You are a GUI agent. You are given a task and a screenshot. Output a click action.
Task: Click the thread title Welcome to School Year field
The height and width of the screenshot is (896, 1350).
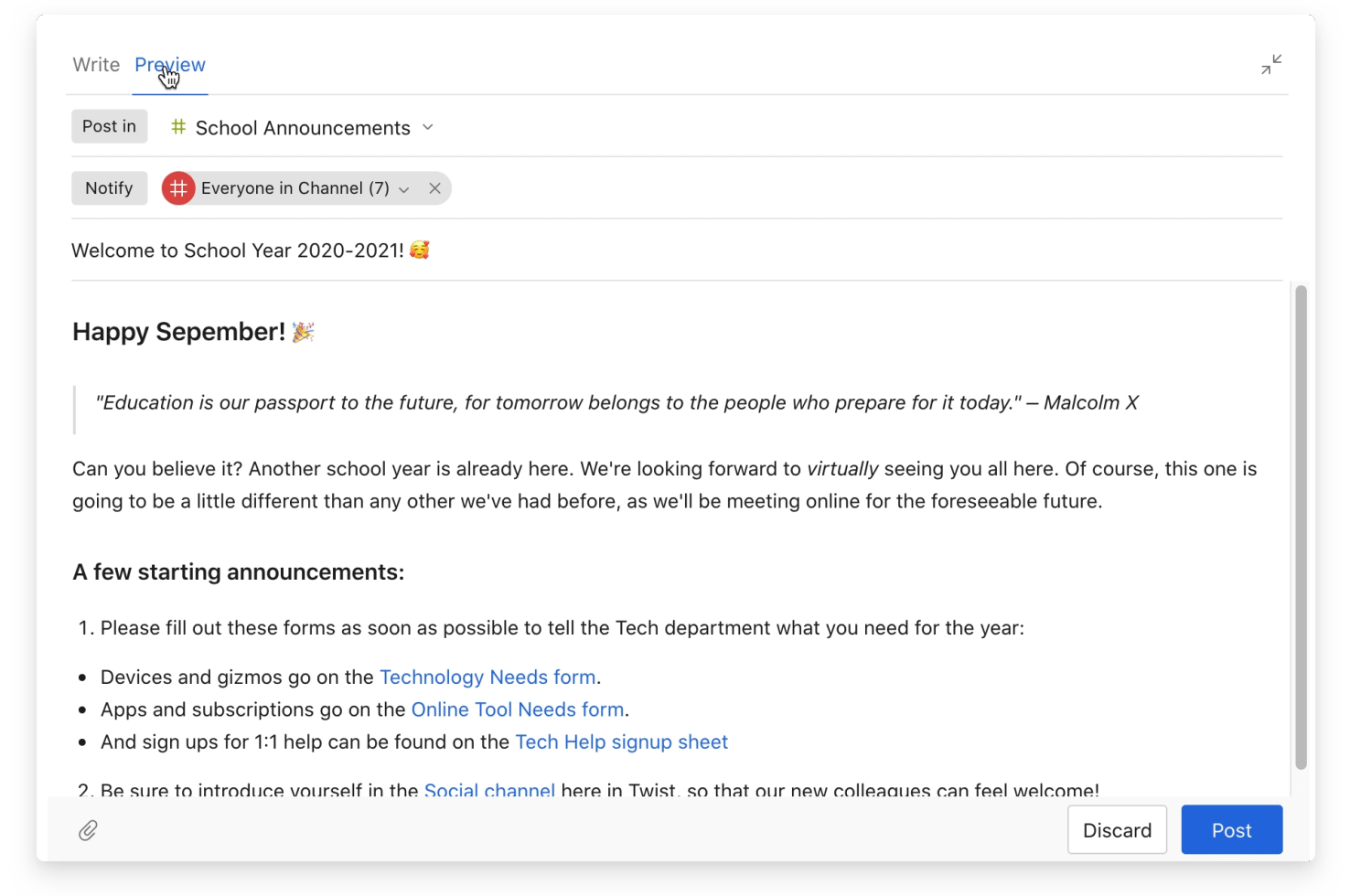tap(677, 251)
